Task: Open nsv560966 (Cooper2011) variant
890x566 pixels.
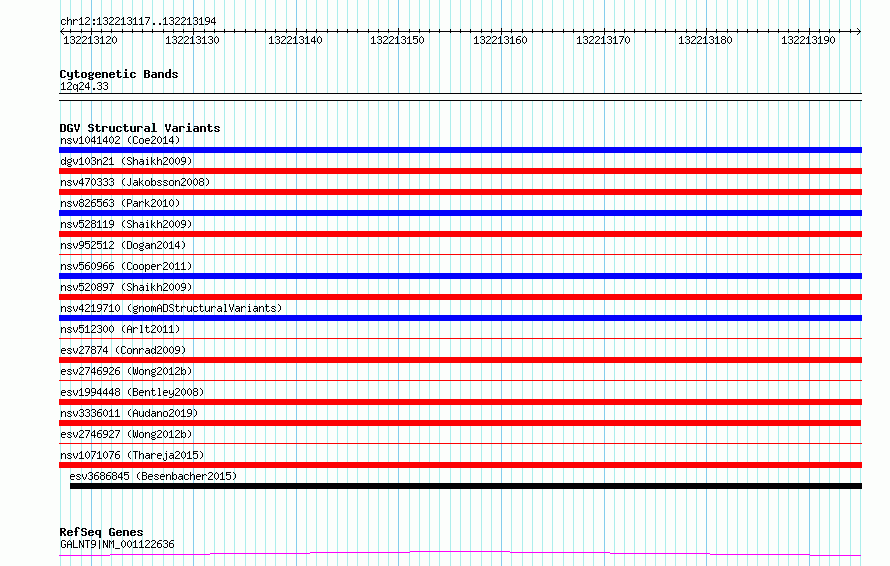Action: [x=126, y=266]
